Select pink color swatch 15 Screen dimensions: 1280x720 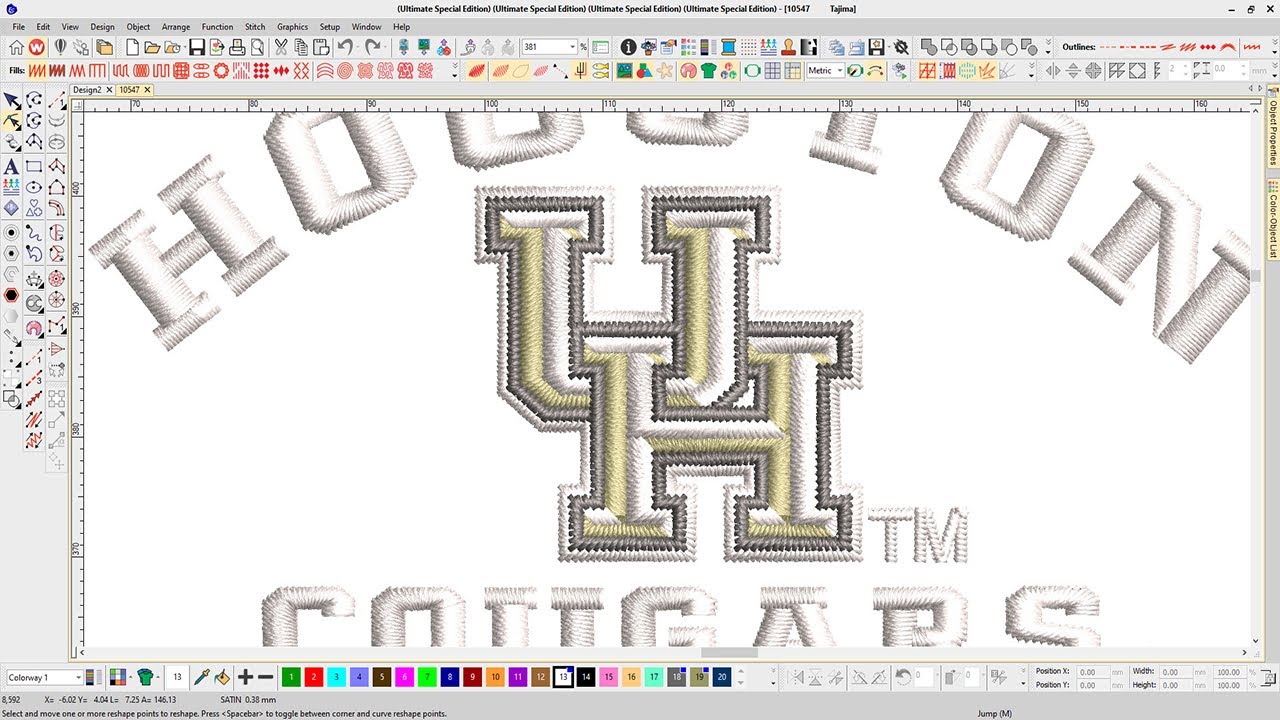(x=609, y=677)
